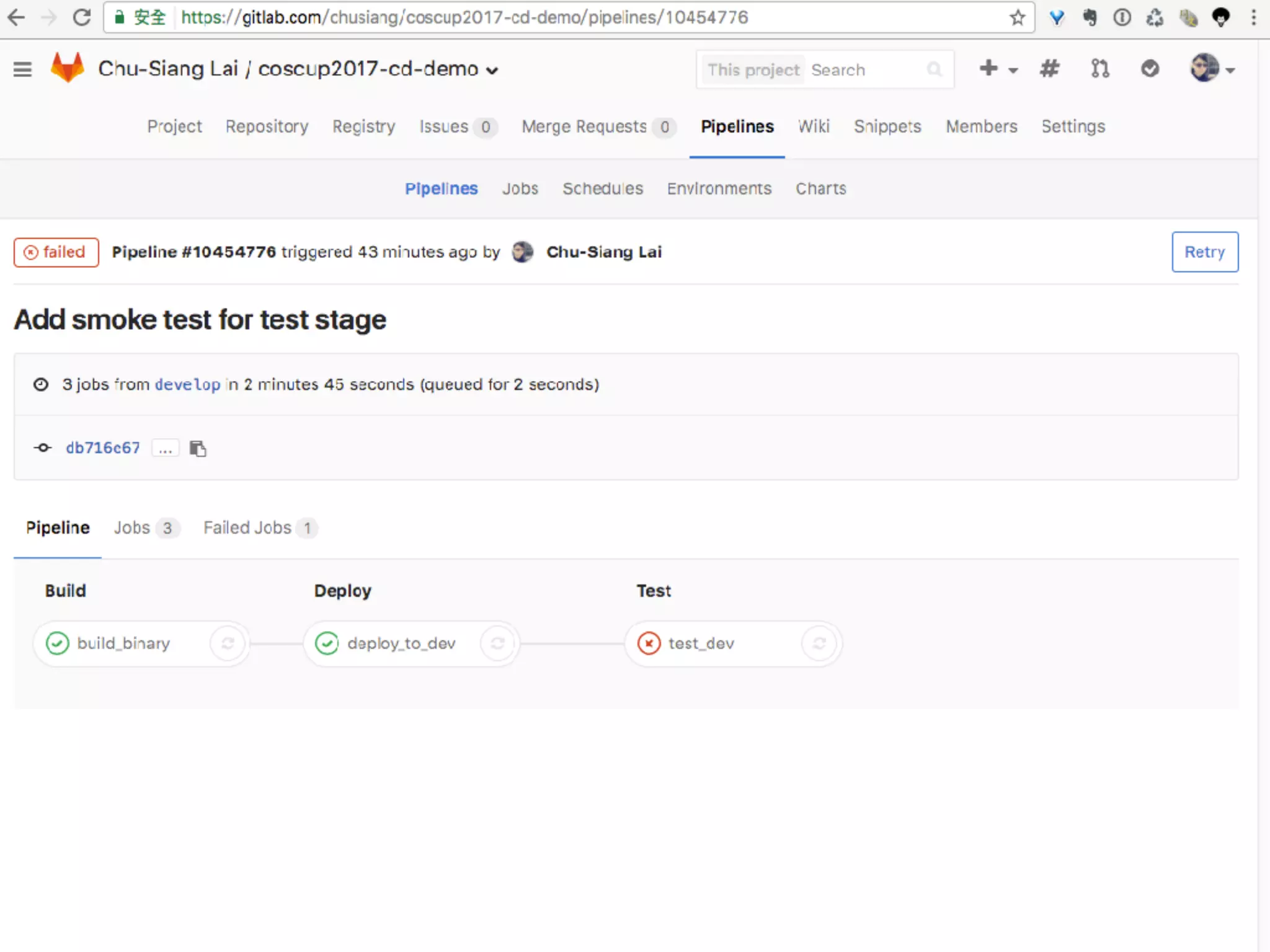The height and width of the screenshot is (952, 1270).
Task: Copy commit SHA to clipboard
Action: point(198,448)
